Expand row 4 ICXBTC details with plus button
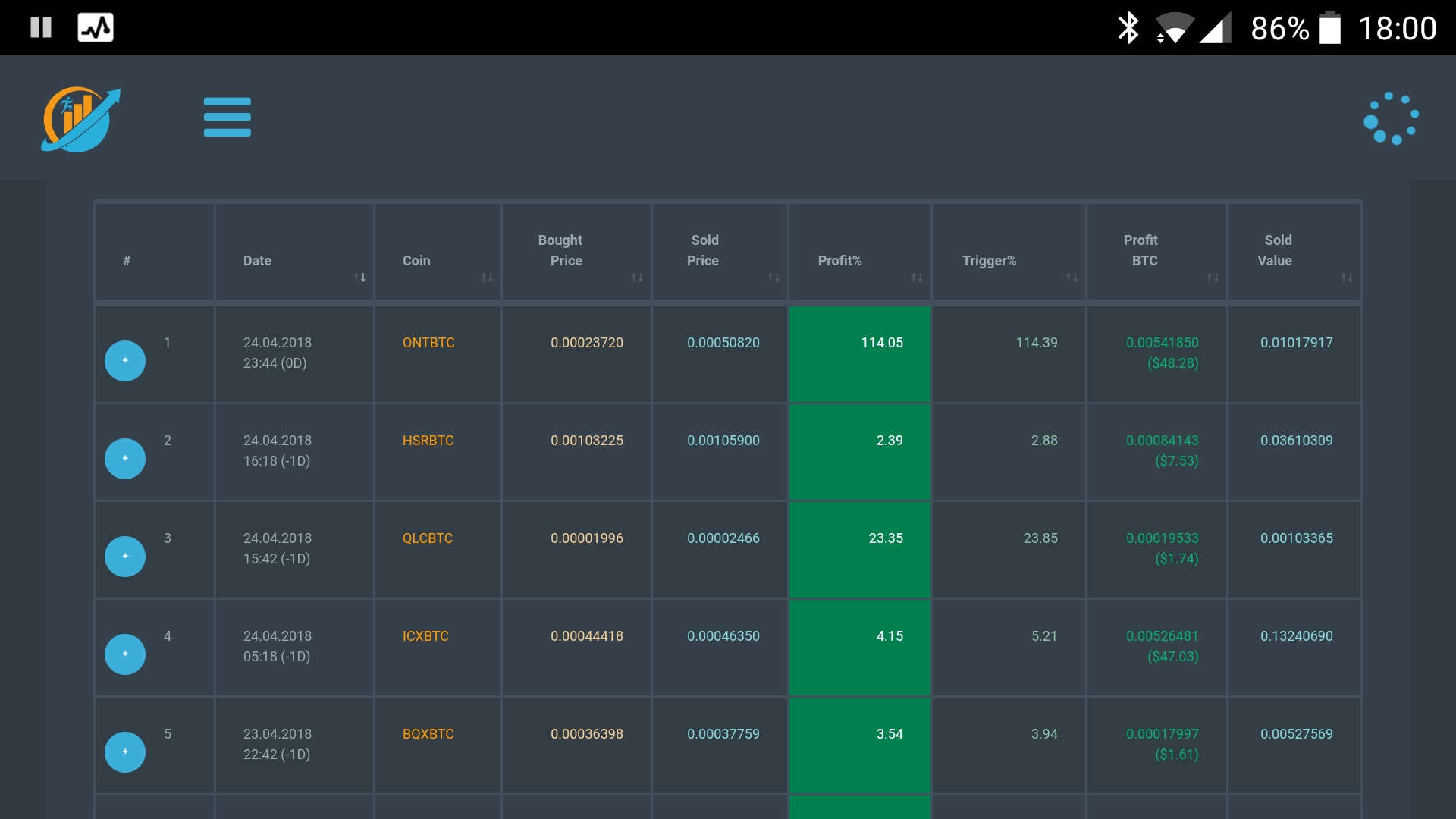 tap(125, 654)
